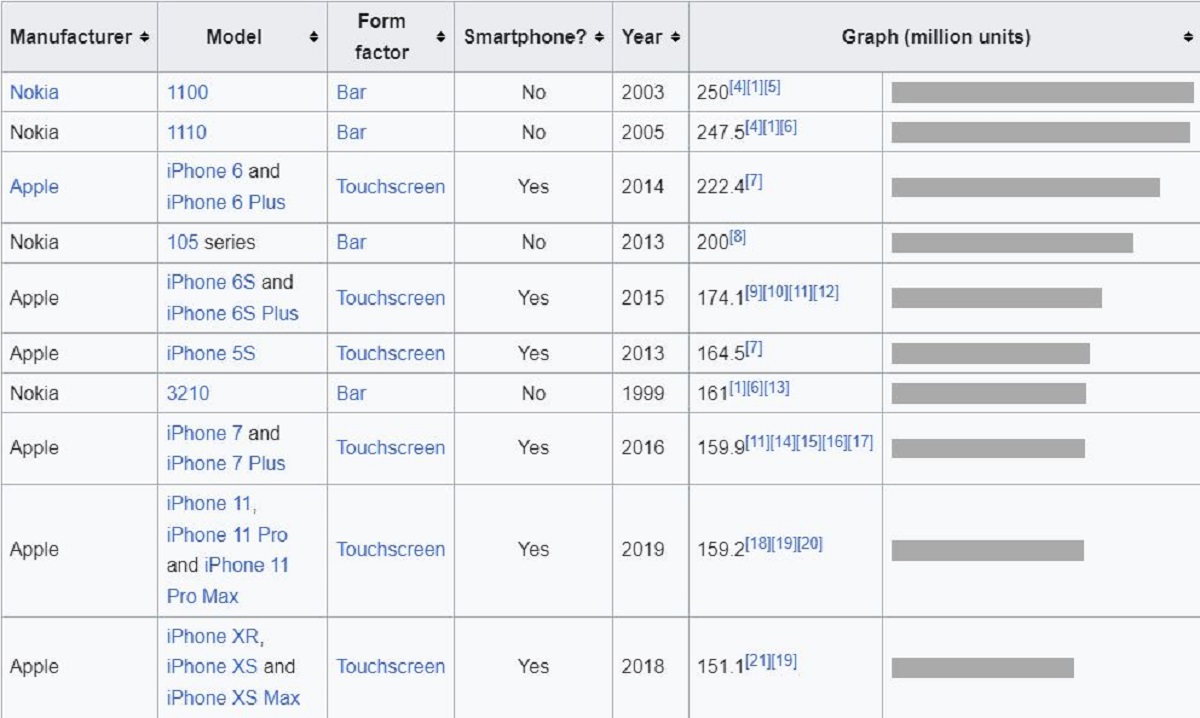Viewport: 1200px width, 718px height.
Task: Open reference [8] next to 200
Action: (737, 237)
